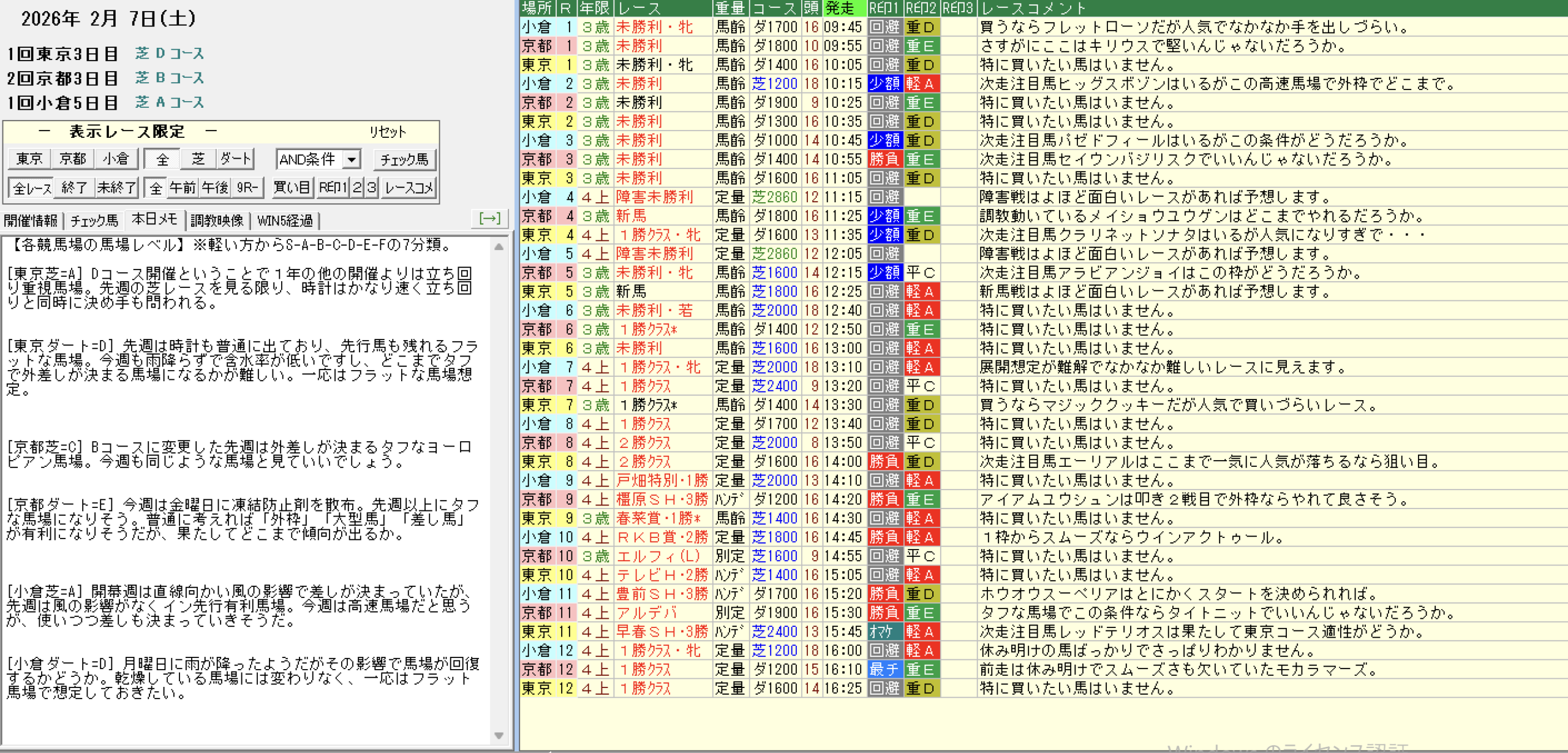This screenshot has height=753, width=1568.
Task: Toggle the 芝 turf course filter
Action: (198, 159)
